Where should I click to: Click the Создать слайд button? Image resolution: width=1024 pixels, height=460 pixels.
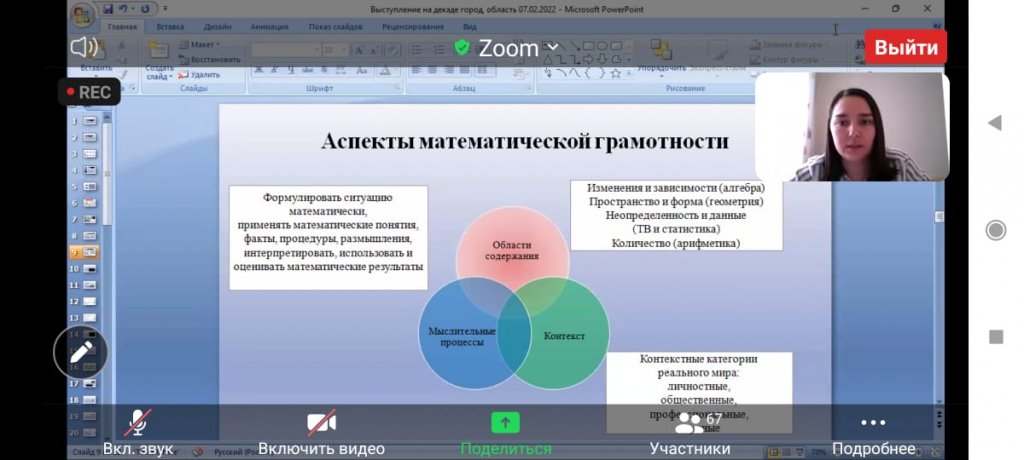coord(159,60)
